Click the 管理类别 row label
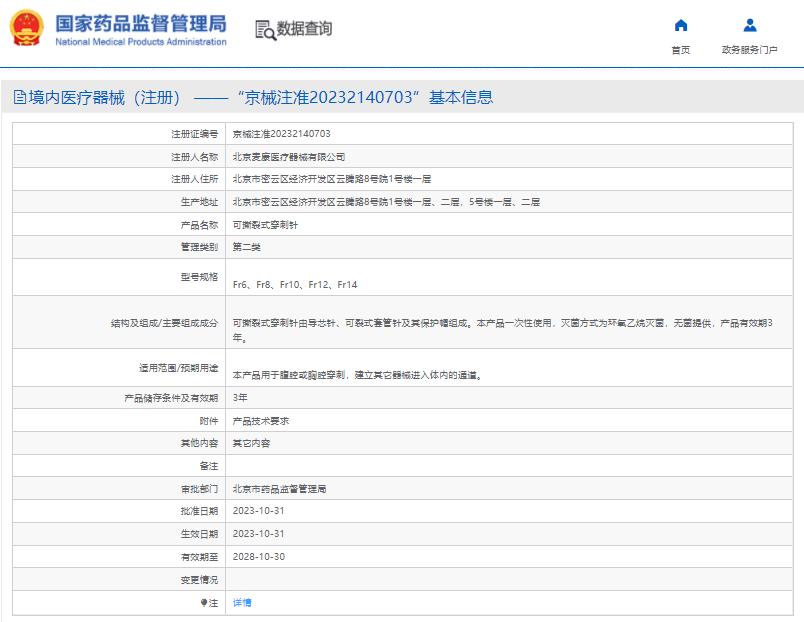 199,247
